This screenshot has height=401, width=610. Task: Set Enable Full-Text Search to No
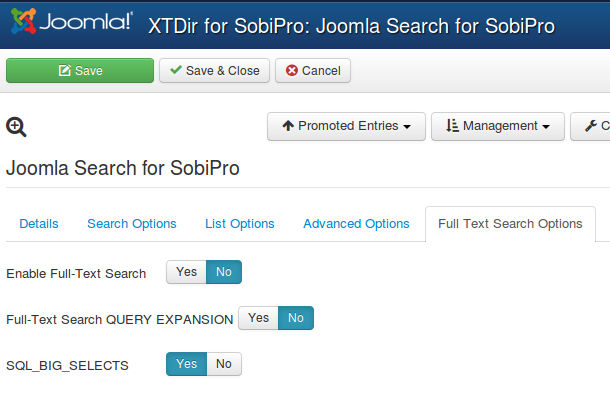tap(224, 272)
